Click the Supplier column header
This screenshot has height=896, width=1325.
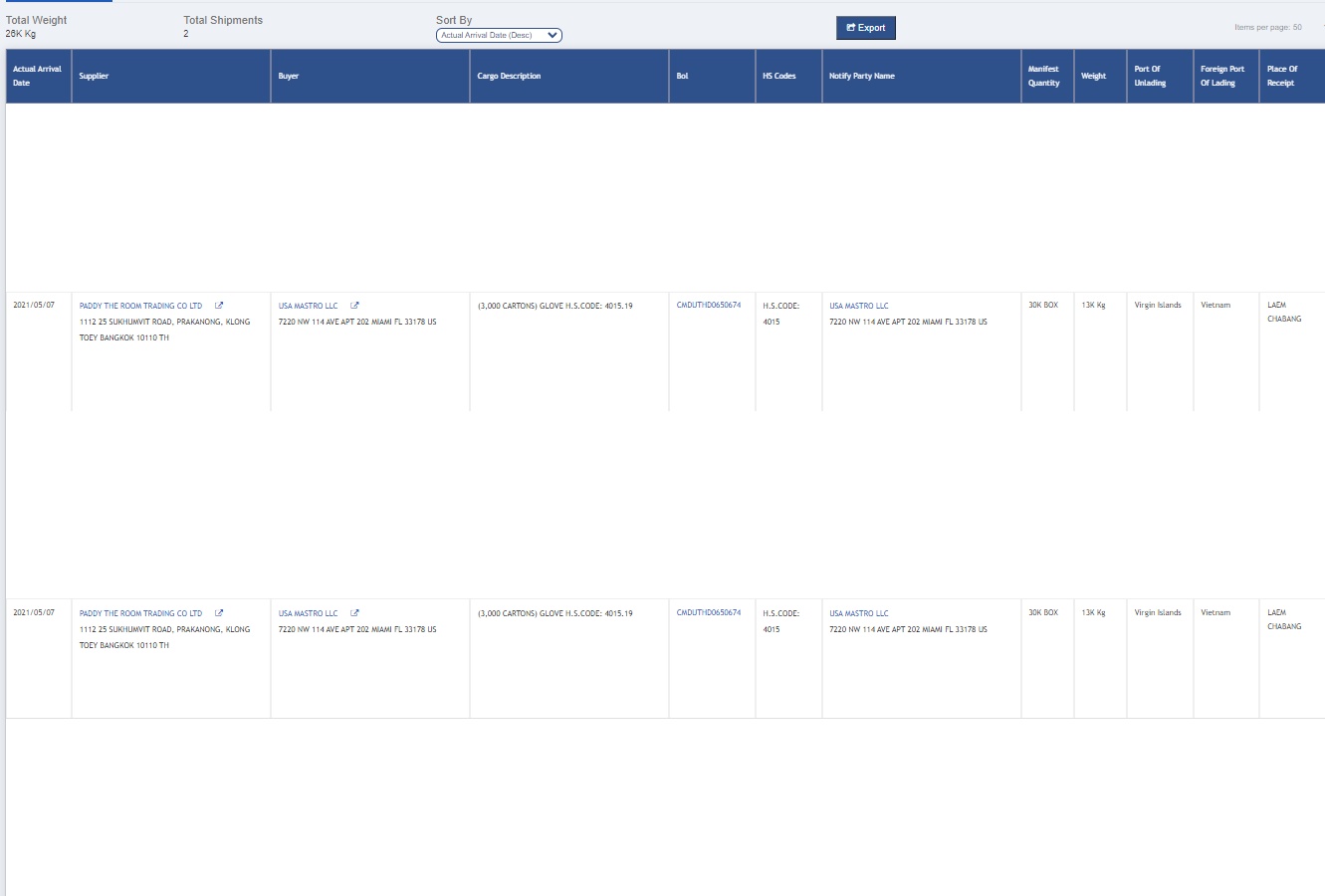[x=94, y=76]
